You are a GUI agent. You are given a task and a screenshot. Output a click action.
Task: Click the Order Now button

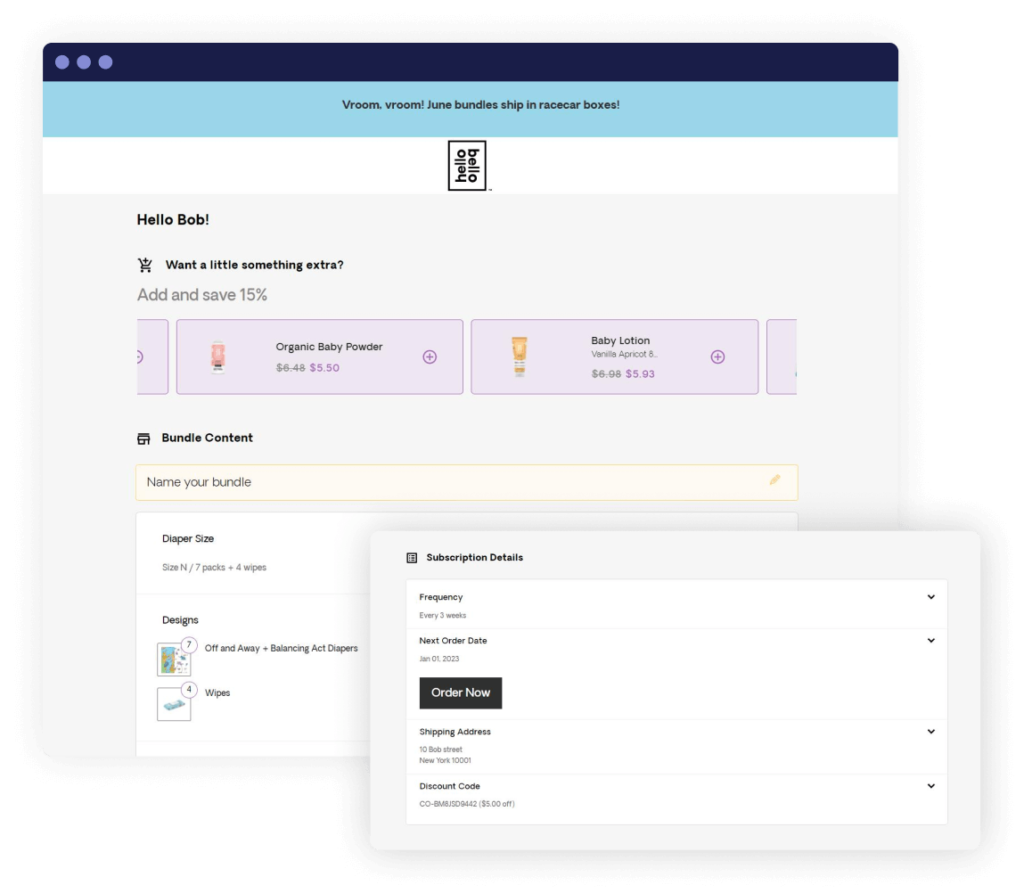(x=460, y=692)
